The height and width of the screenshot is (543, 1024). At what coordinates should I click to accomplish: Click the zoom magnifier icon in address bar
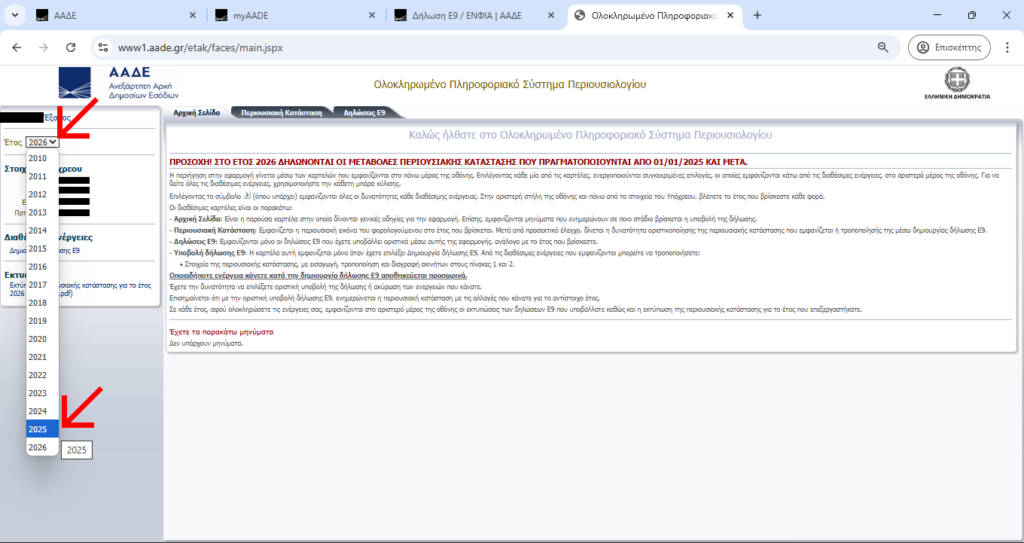coord(883,47)
